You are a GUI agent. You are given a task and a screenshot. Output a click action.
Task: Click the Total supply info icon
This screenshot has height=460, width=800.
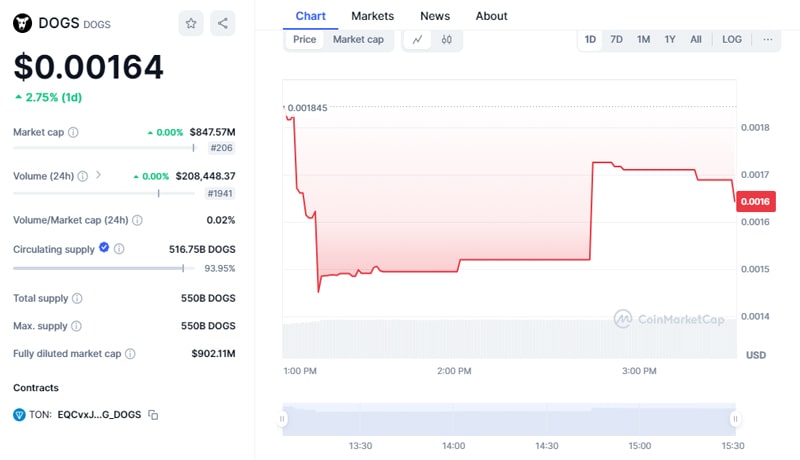pos(77,298)
